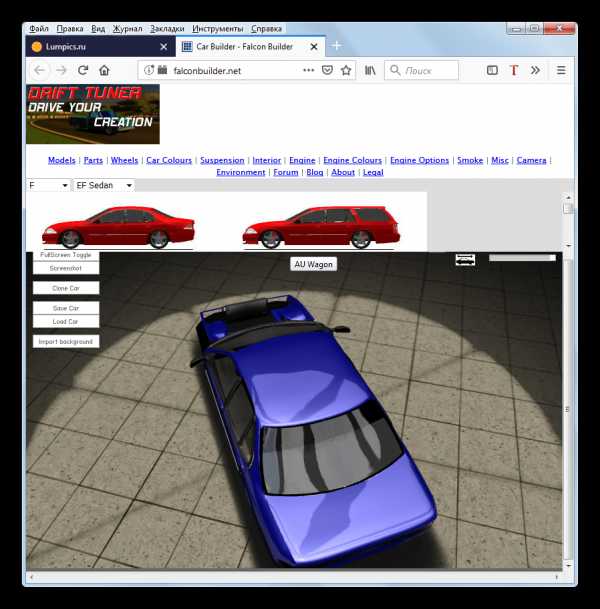Expand the toolbar overflow chevron

pyautogui.click(x=535, y=70)
